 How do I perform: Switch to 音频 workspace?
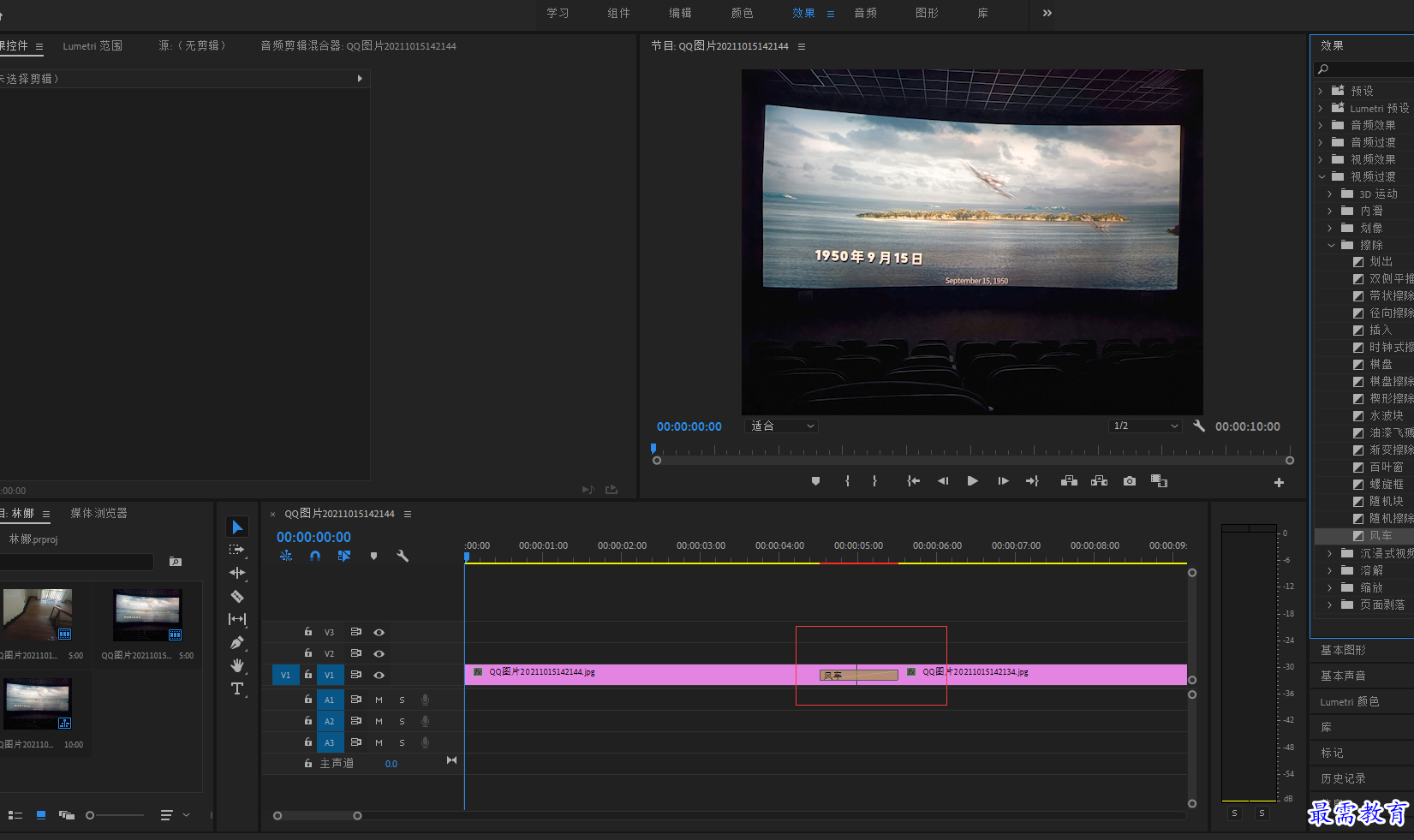click(x=865, y=13)
